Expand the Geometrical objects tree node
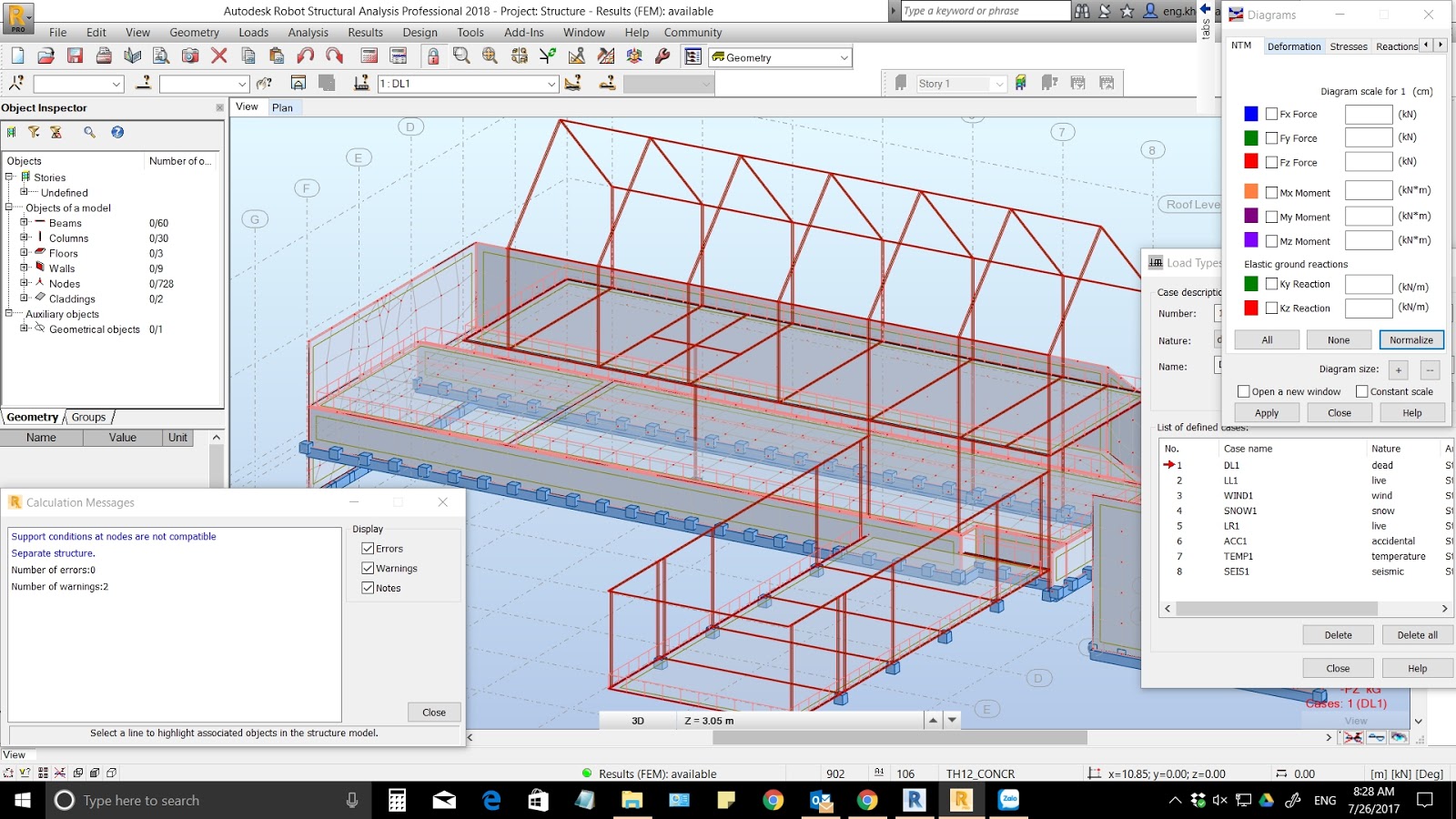The height and width of the screenshot is (819, 1456). tap(25, 329)
